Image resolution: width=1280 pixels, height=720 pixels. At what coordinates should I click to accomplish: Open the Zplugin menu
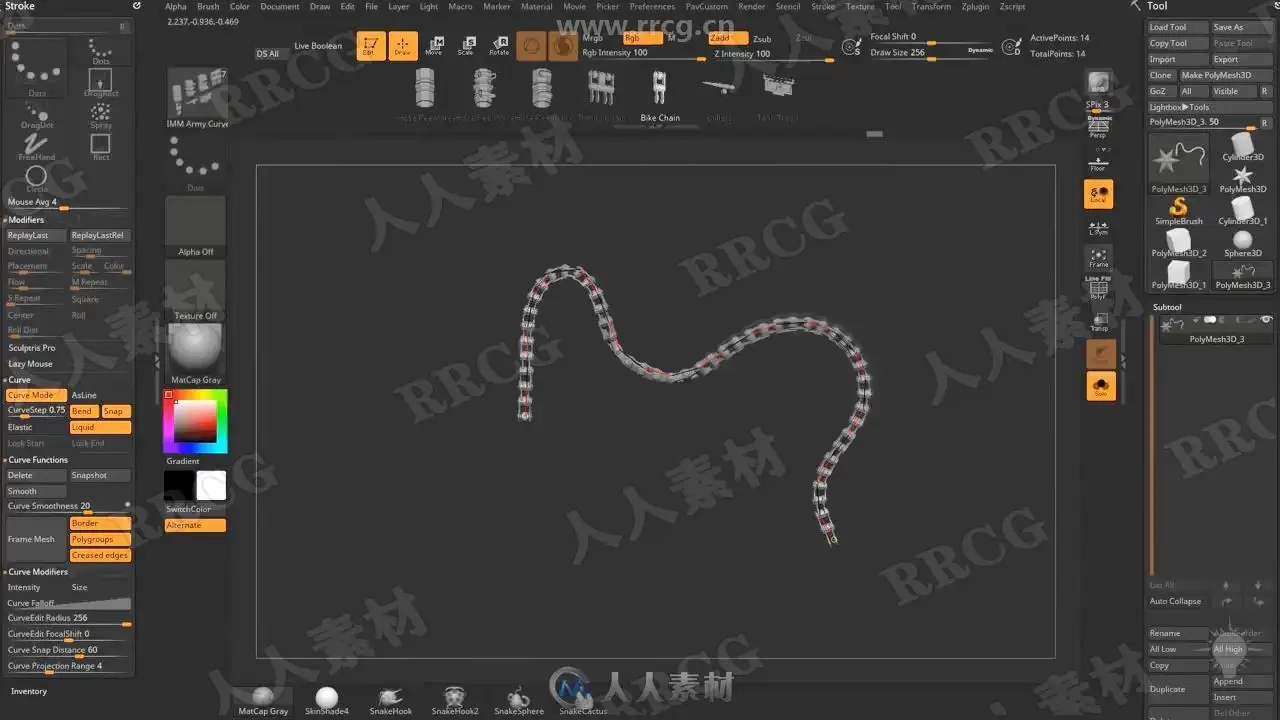pyautogui.click(x=975, y=6)
